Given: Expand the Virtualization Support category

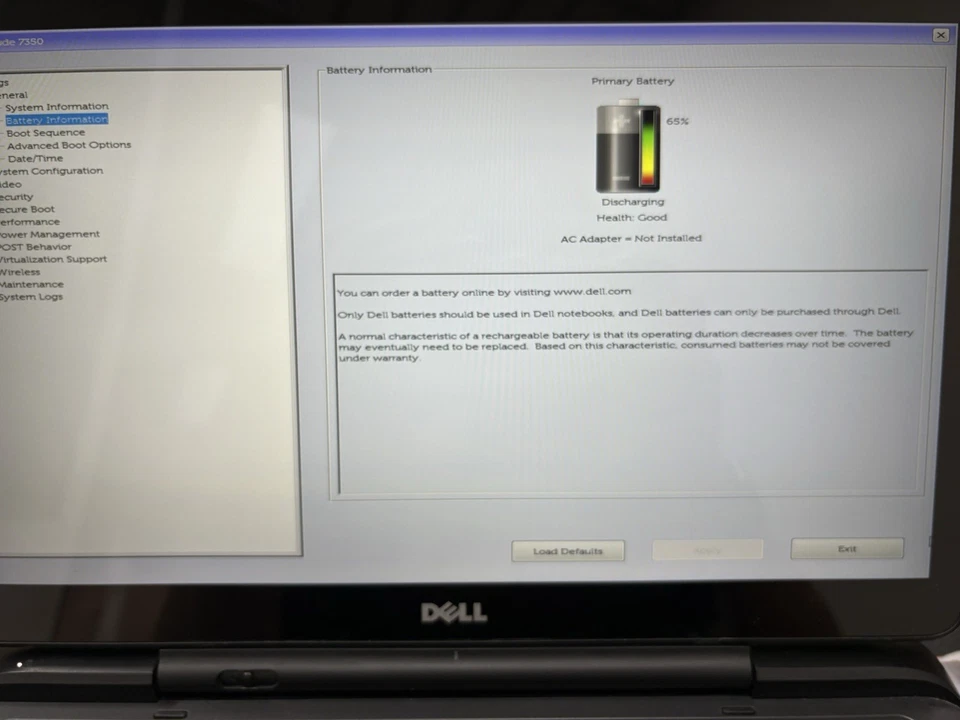Looking at the screenshot, I should coord(53,260).
